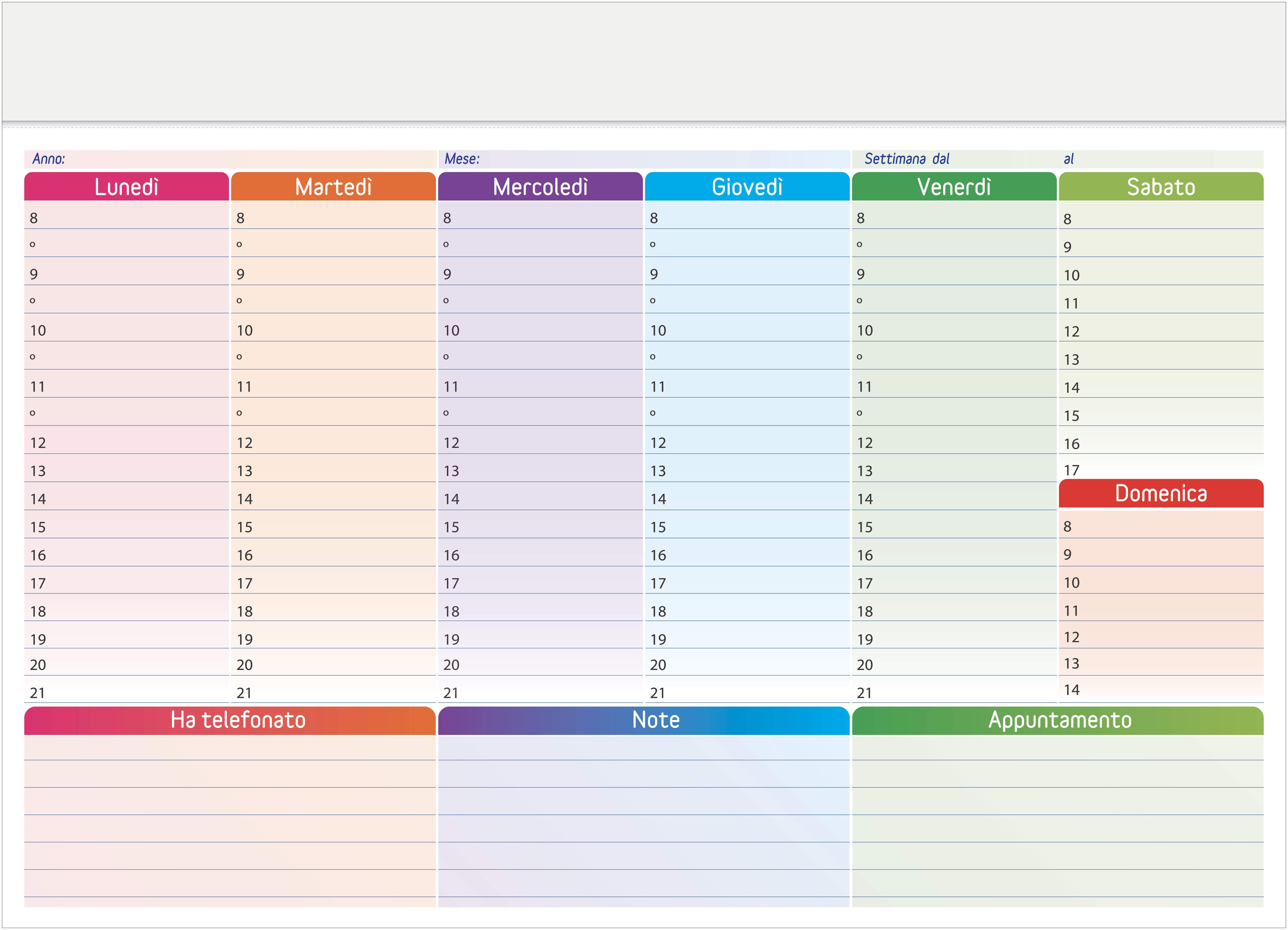The image size is (1288, 930).
Task: Click hour 13 in the Venerdì column
Action: click(x=954, y=469)
